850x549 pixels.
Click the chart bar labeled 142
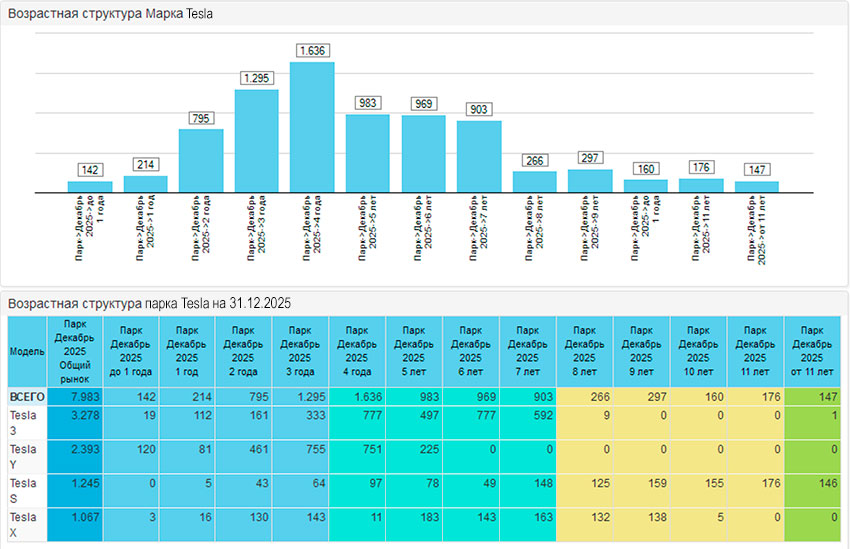pos(90,186)
